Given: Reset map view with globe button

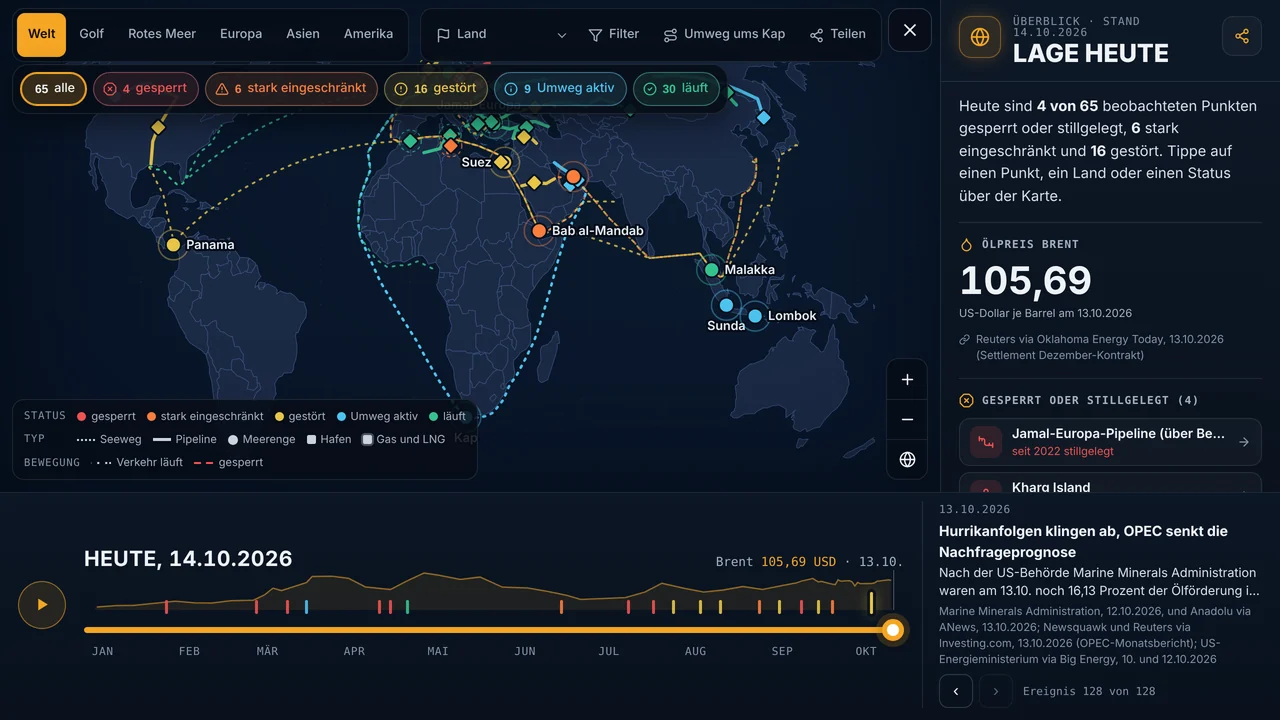Looking at the screenshot, I should (x=907, y=460).
